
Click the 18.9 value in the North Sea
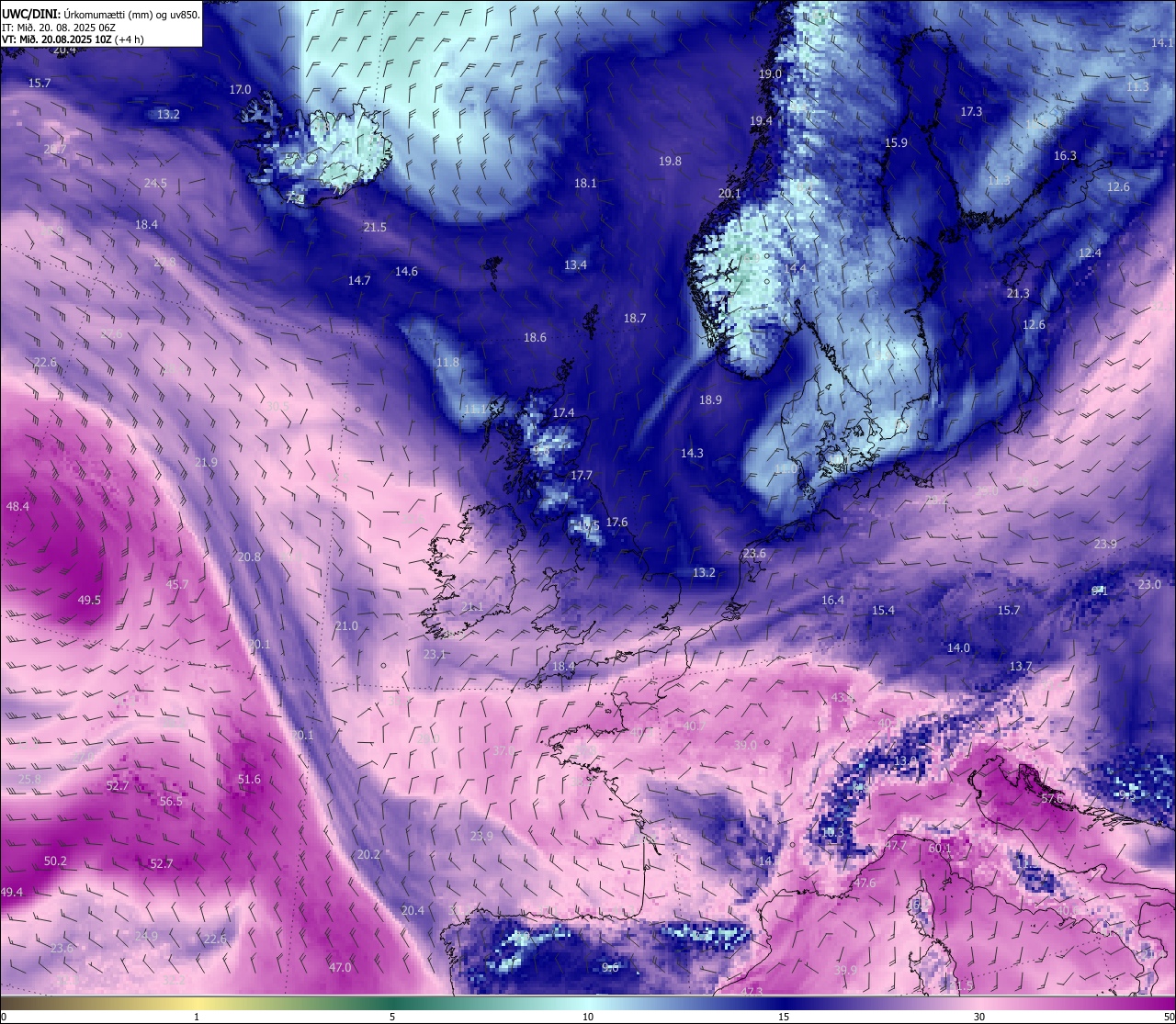(710, 400)
